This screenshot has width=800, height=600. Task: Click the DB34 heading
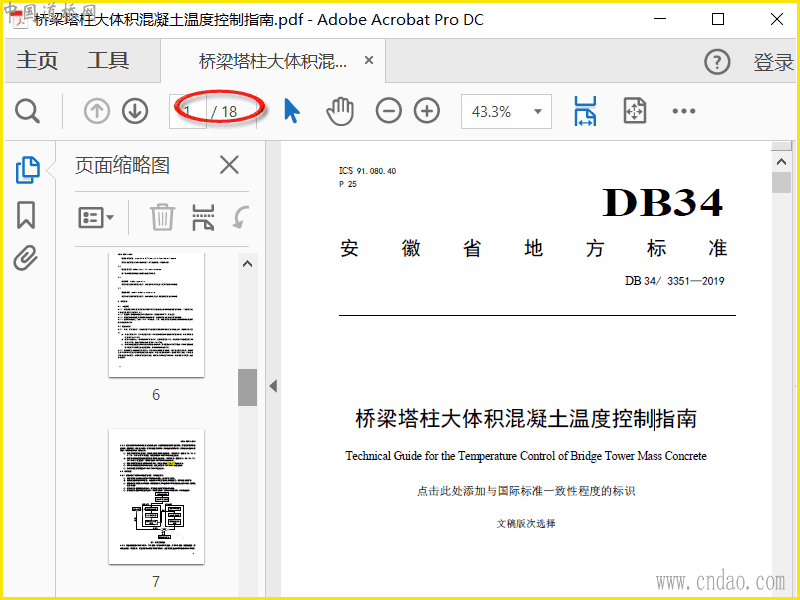point(663,203)
